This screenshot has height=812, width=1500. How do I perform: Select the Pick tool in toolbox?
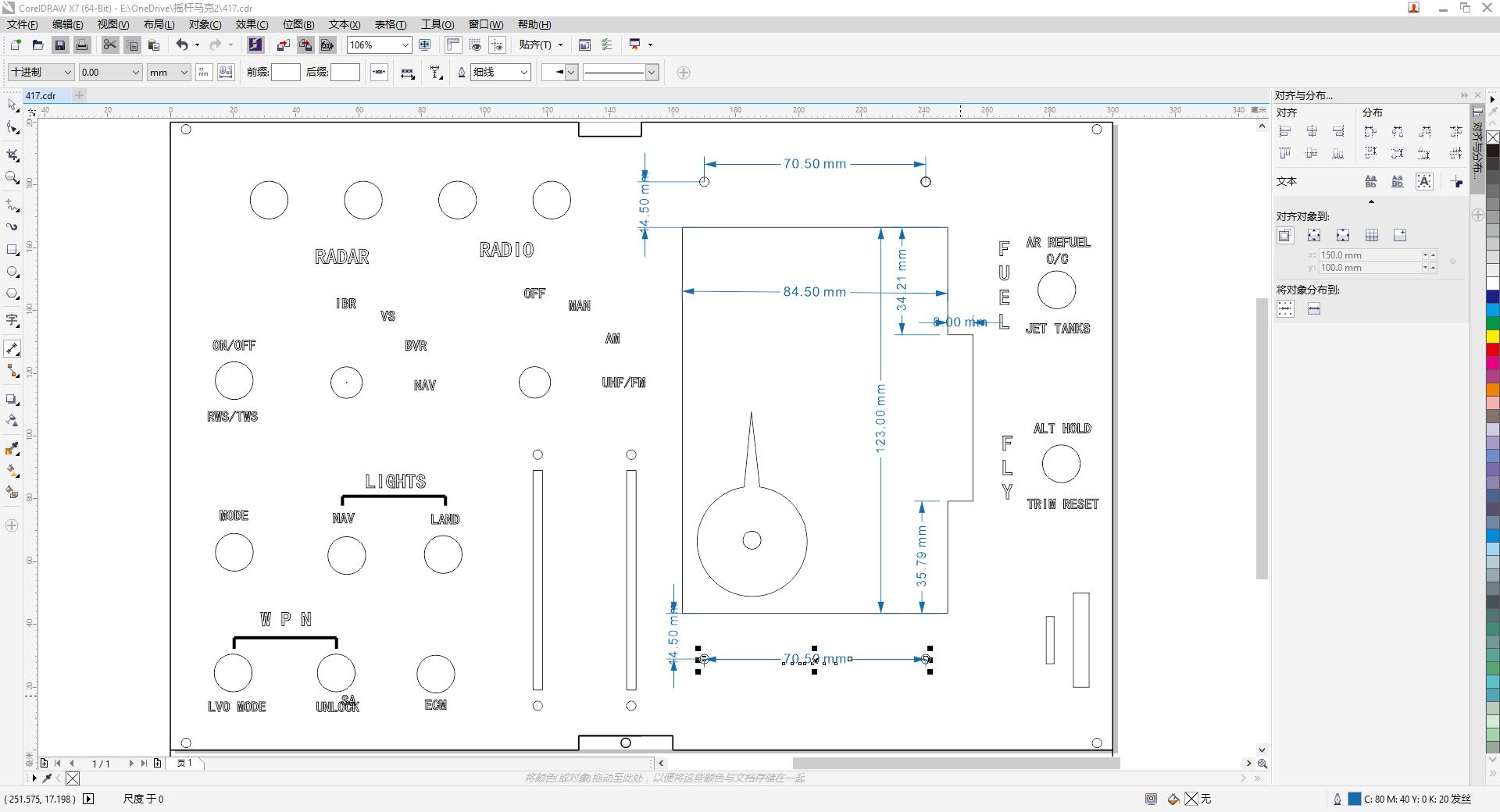click(x=12, y=105)
